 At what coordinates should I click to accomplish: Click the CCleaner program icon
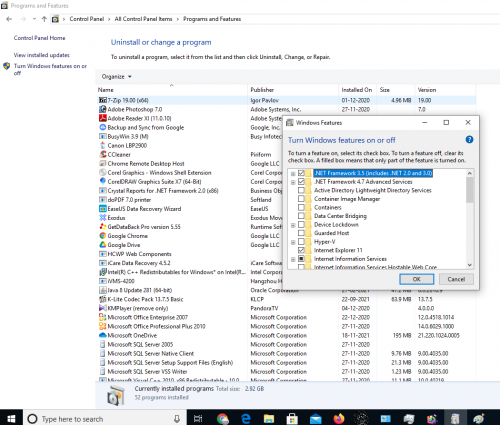click(103, 154)
